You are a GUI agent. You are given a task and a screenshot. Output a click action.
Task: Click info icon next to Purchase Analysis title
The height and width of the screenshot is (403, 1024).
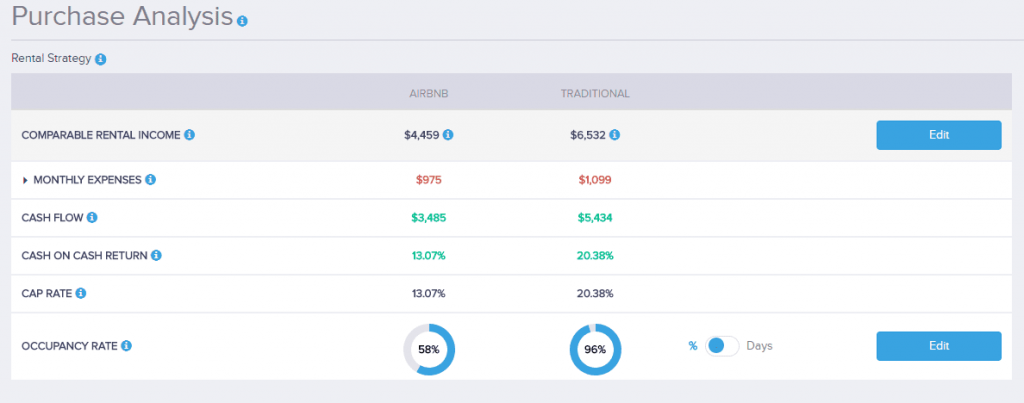point(242,20)
